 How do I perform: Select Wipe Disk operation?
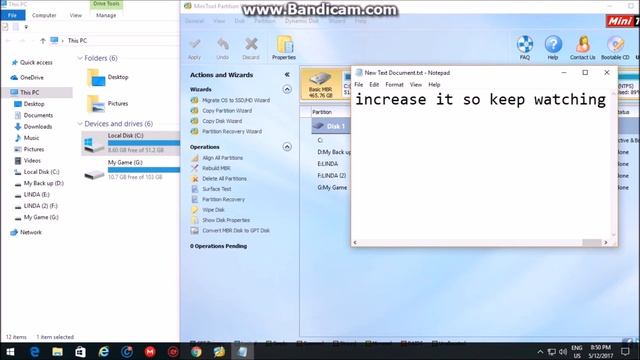coord(208,209)
